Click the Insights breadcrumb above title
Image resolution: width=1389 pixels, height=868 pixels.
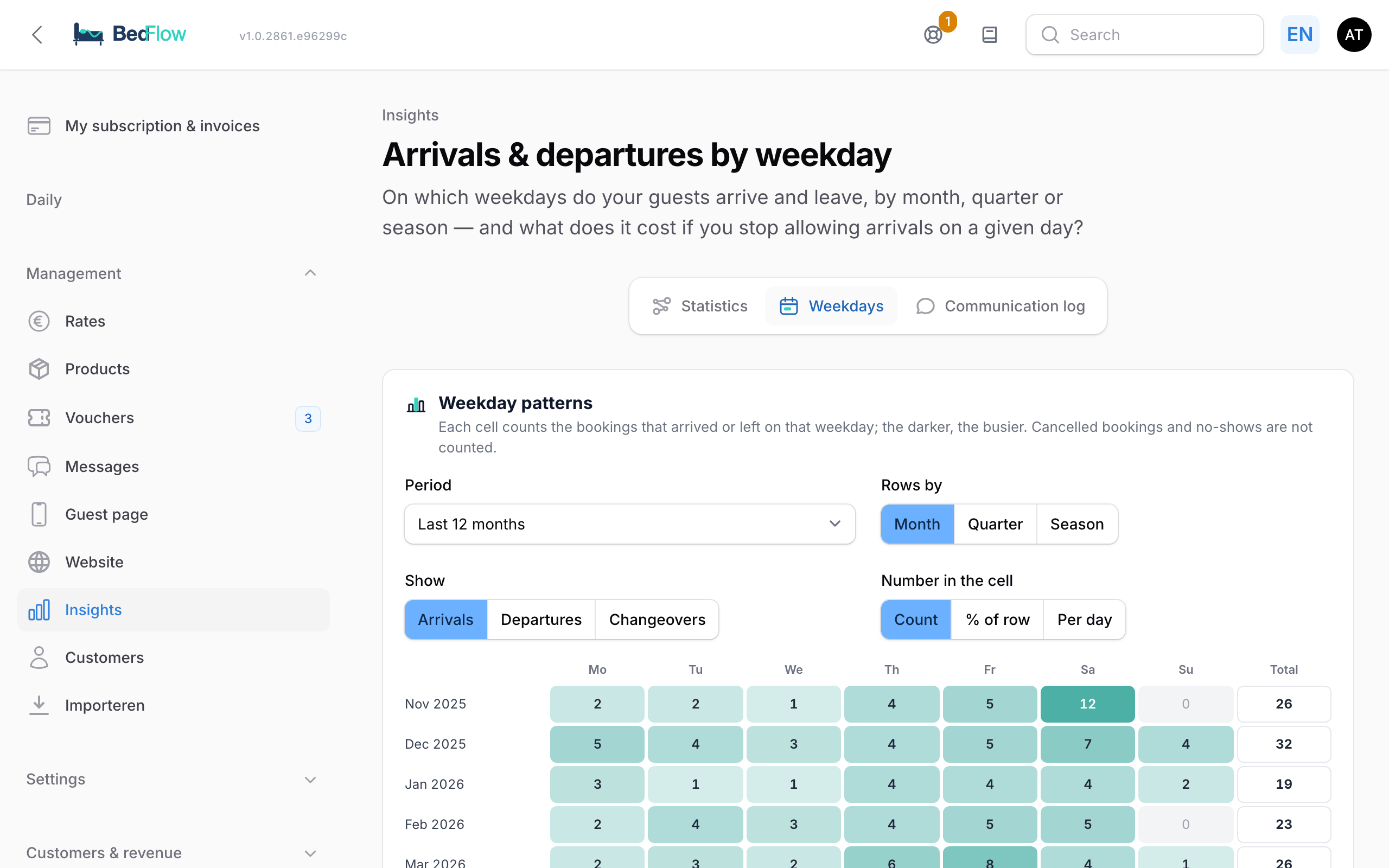pyautogui.click(x=410, y=115)
